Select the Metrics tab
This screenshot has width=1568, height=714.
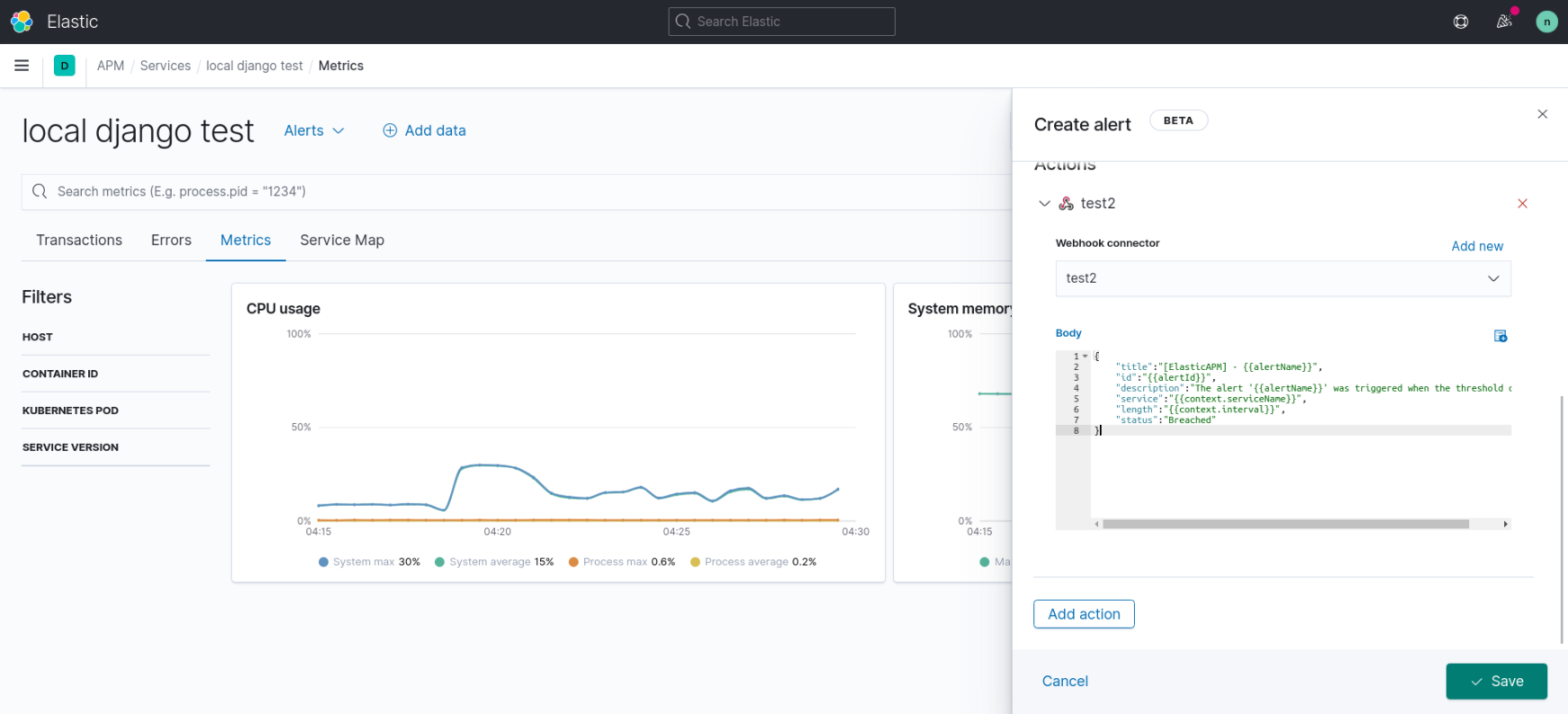point(245,240)
